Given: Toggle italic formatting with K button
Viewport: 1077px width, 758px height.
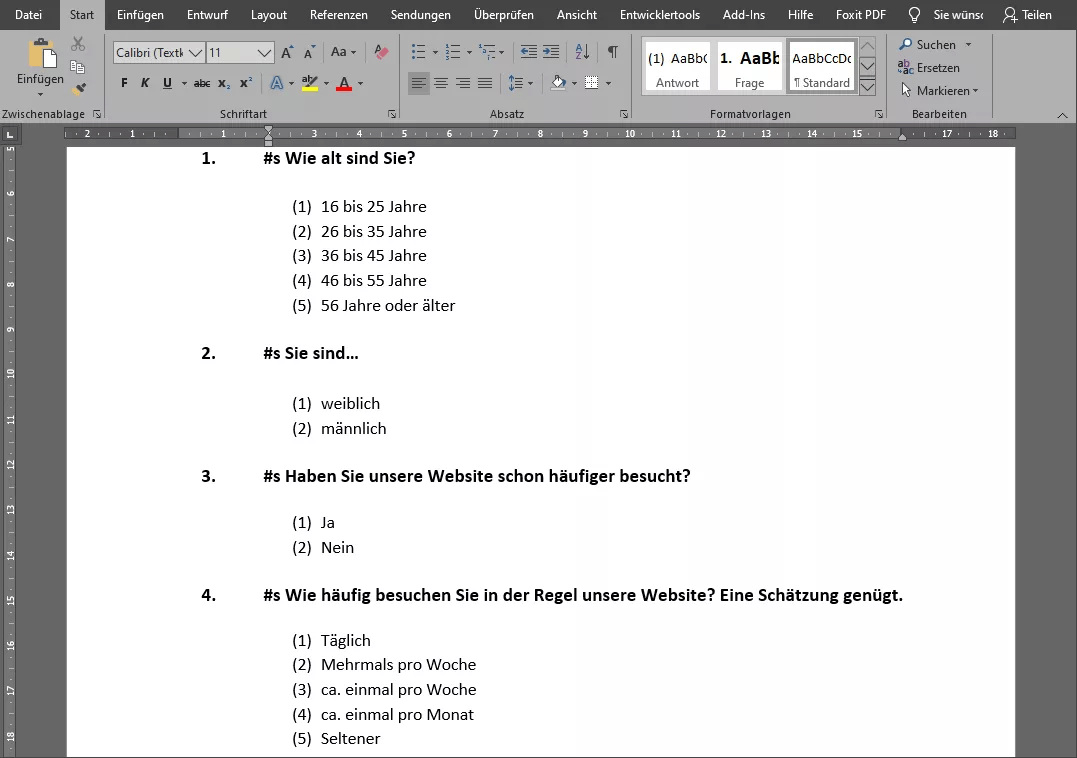Looking at the screenshot, I should (145, 83).
